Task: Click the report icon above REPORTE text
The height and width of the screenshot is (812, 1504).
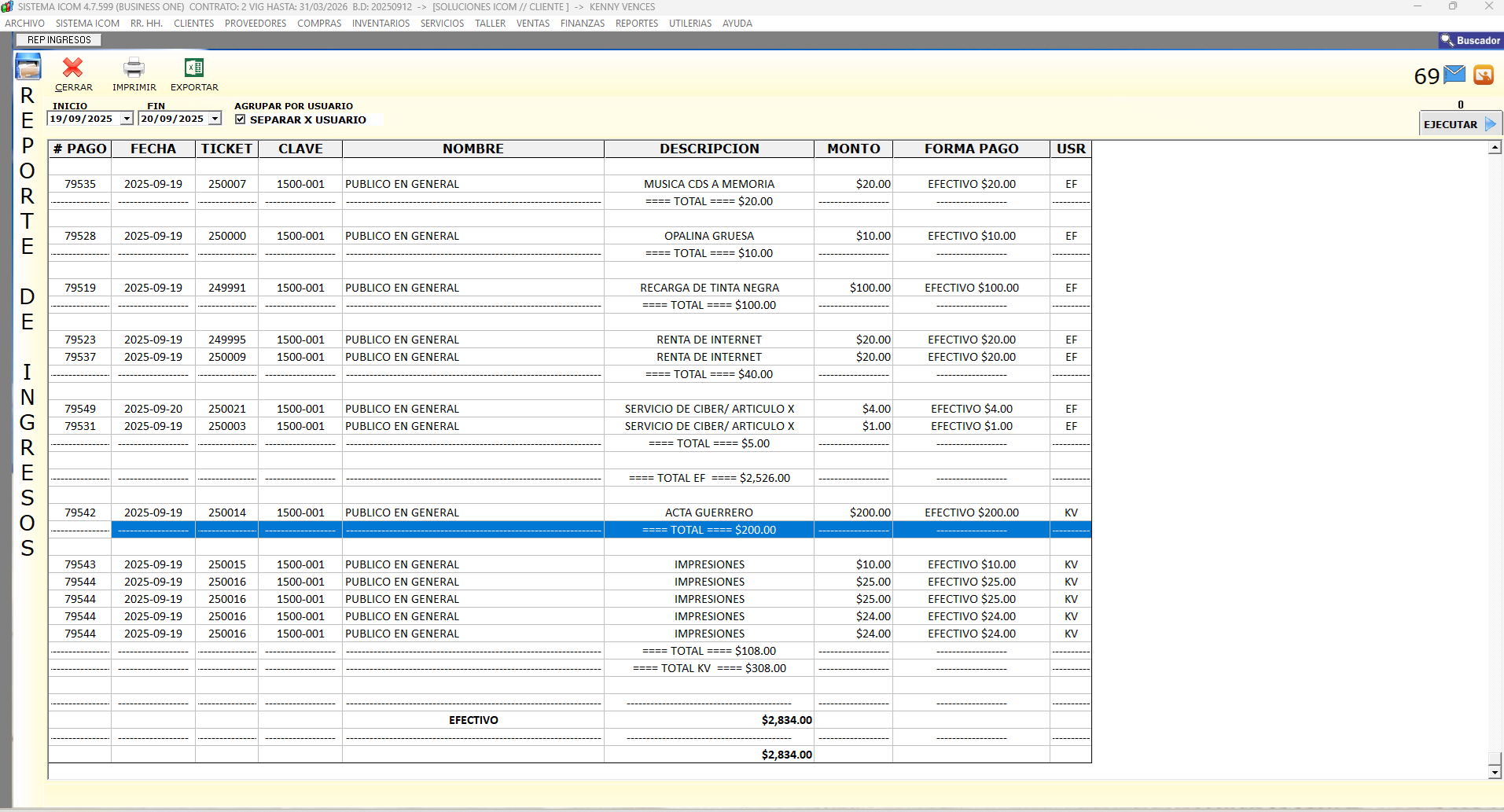Action: (28, 67)
